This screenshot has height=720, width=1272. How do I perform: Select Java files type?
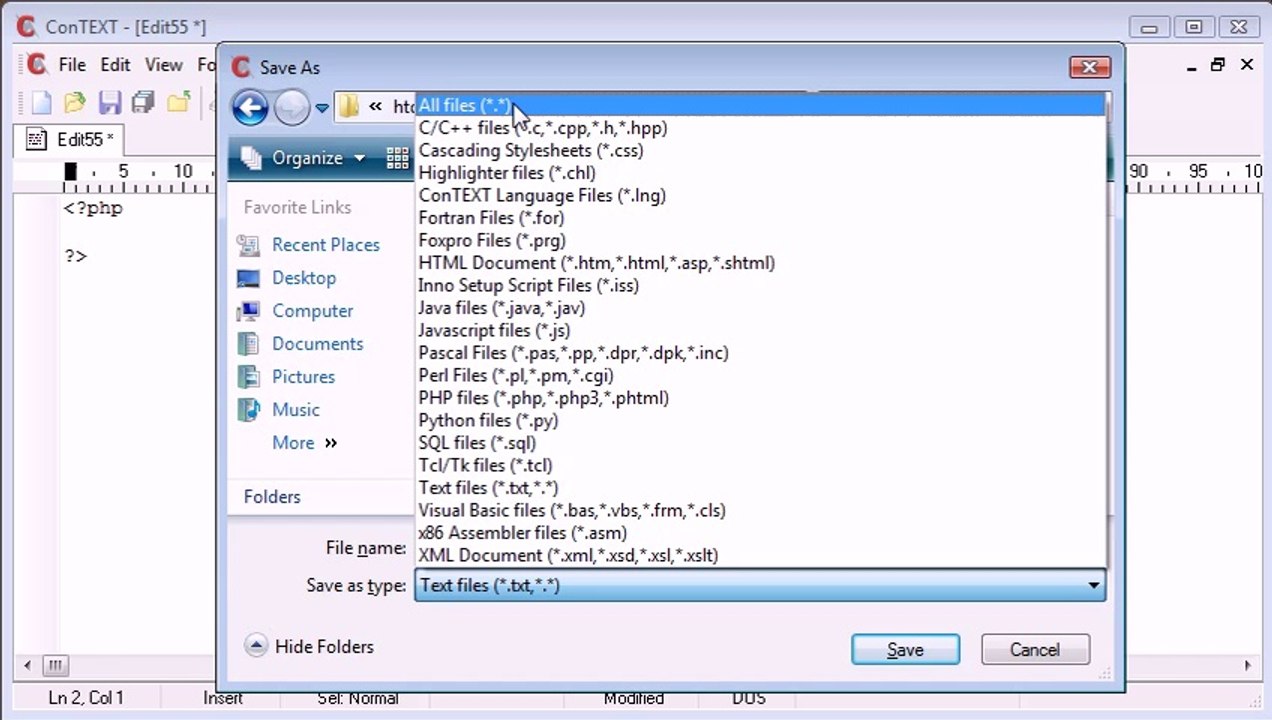point(761,308)
